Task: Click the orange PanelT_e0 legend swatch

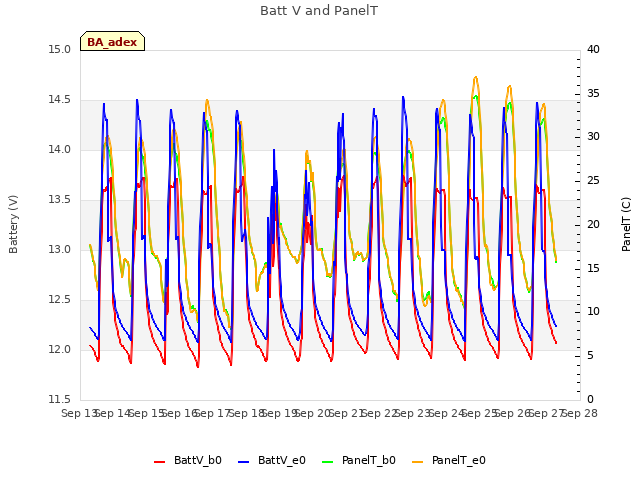Action: (418, 462)
